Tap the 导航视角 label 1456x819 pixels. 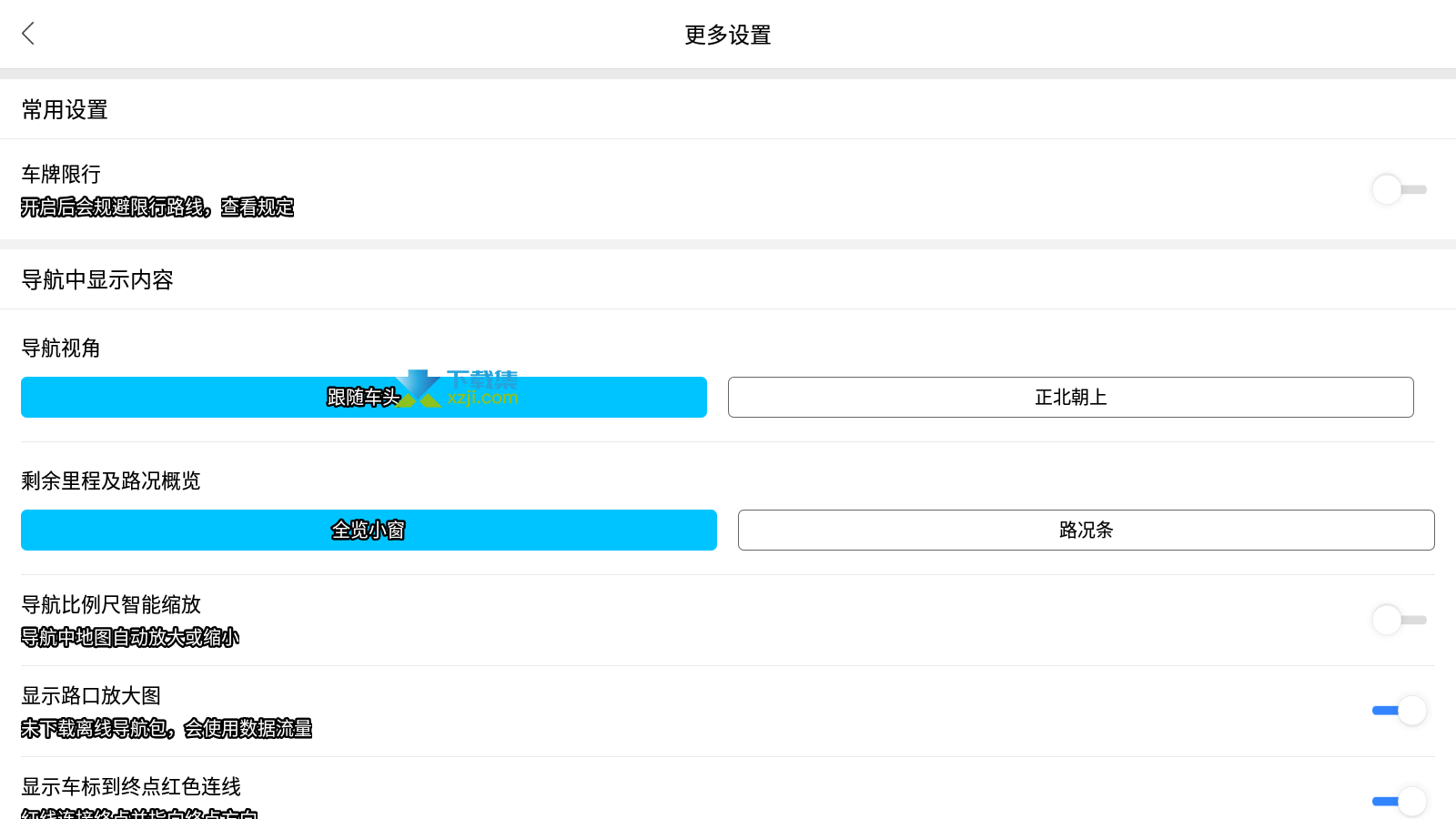pos(61,348)
